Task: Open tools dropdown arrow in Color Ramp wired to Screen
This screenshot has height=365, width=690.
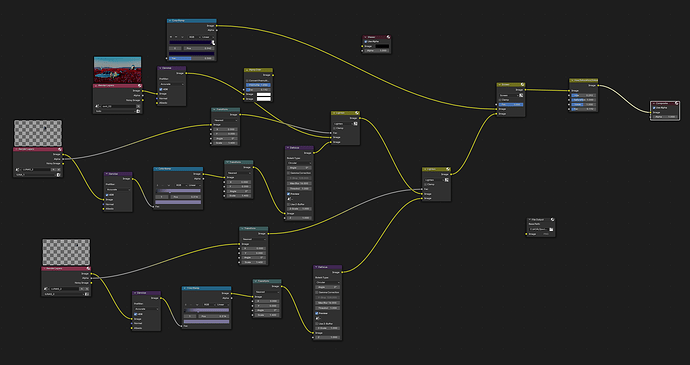Action: coord(183,37)
